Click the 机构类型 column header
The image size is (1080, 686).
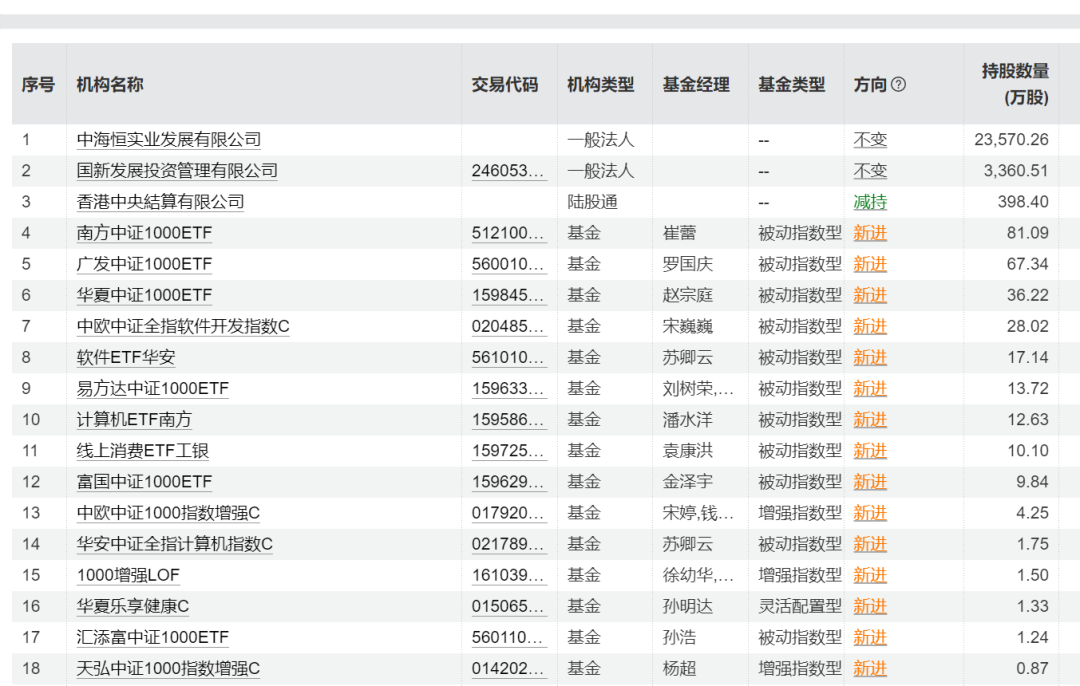click(x=601, y=85)
